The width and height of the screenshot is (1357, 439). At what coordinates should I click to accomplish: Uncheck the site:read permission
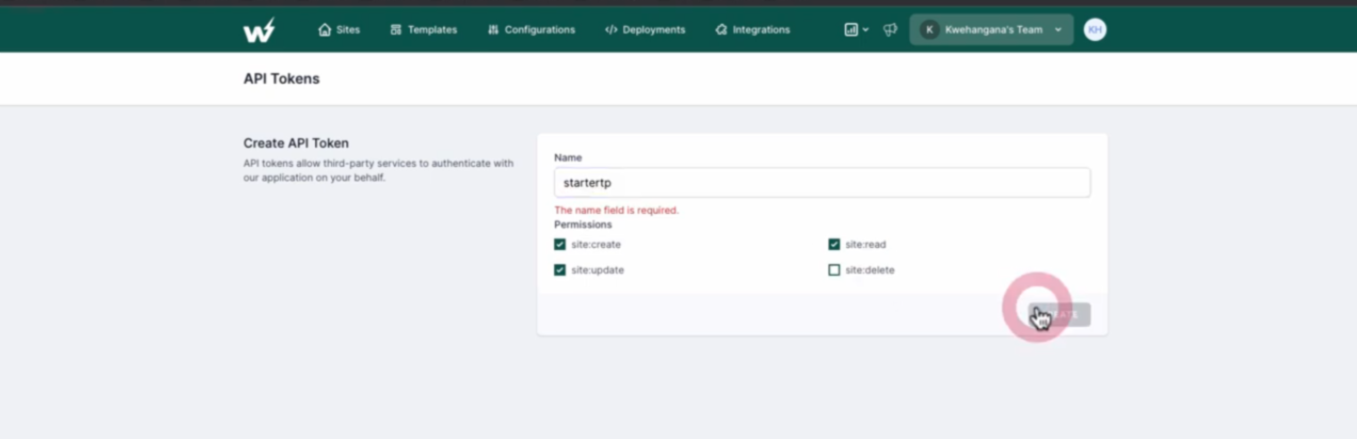[x=834, y=244]
